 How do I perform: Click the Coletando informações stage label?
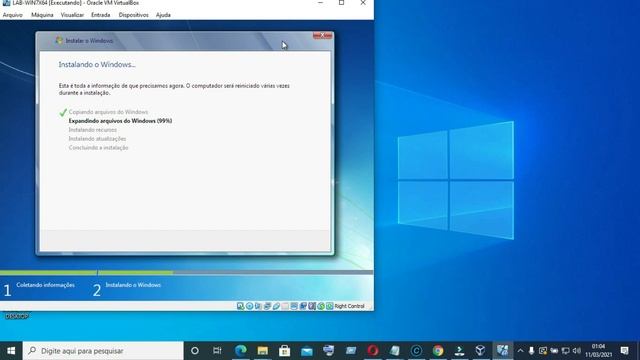pos(45,285)
